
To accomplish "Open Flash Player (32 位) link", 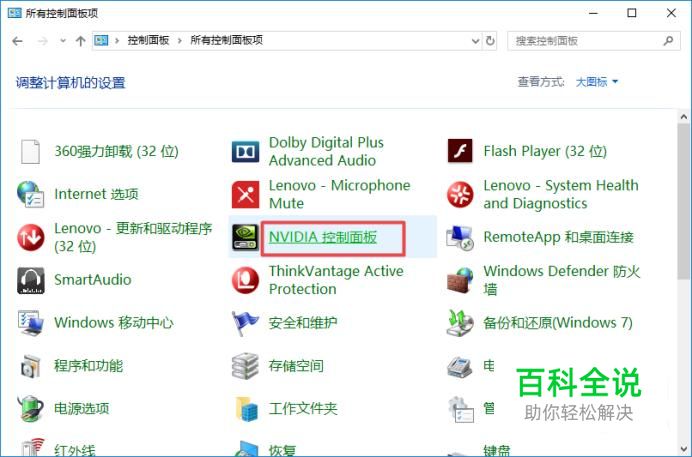I will point(545,151).
